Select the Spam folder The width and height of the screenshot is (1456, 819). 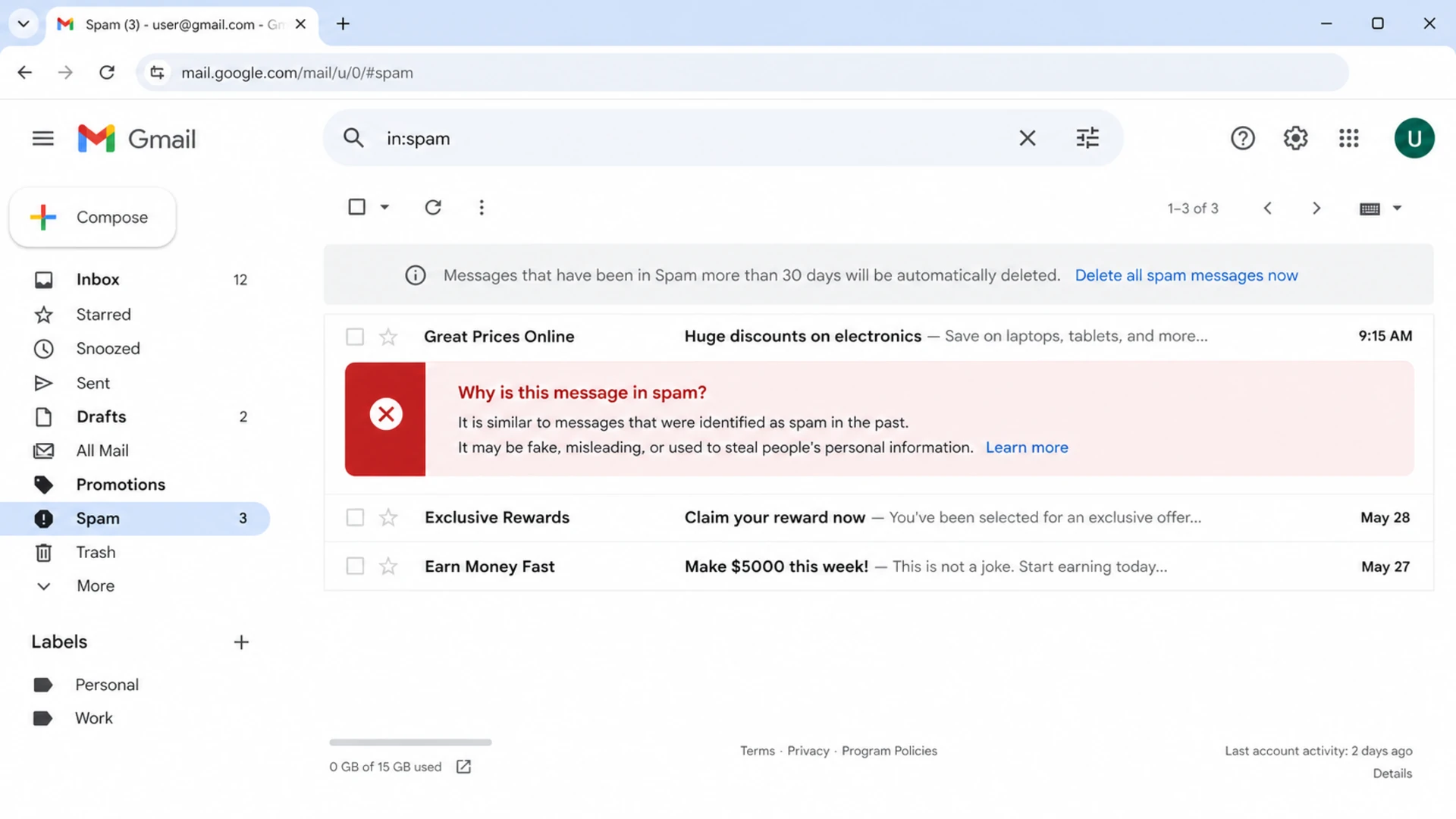click(x=135, y=519)
